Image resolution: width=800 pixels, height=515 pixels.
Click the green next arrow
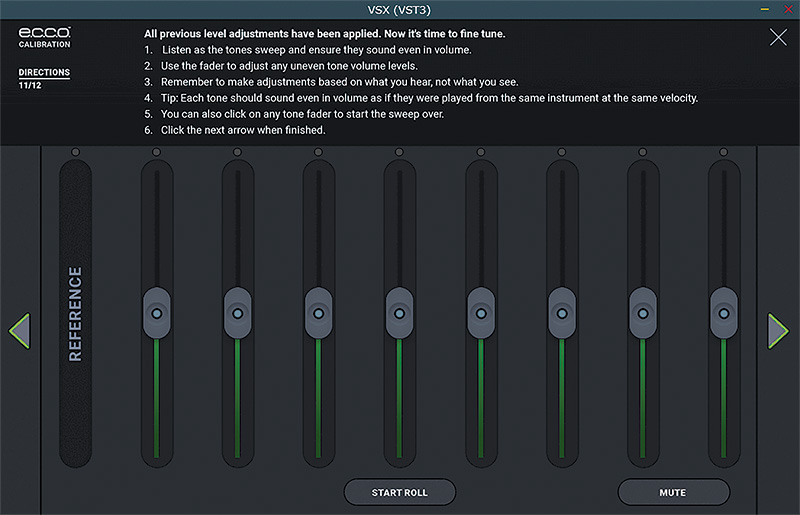[778, 331]
